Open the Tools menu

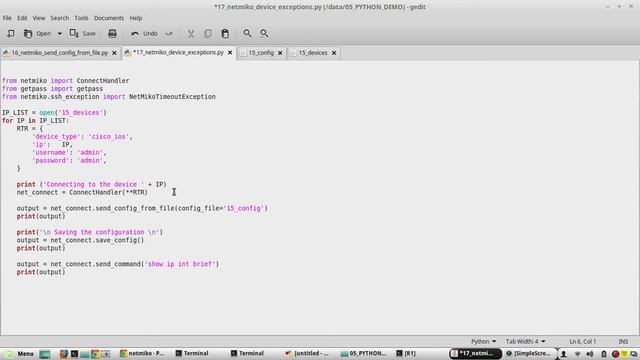click(x=81, y=18)
